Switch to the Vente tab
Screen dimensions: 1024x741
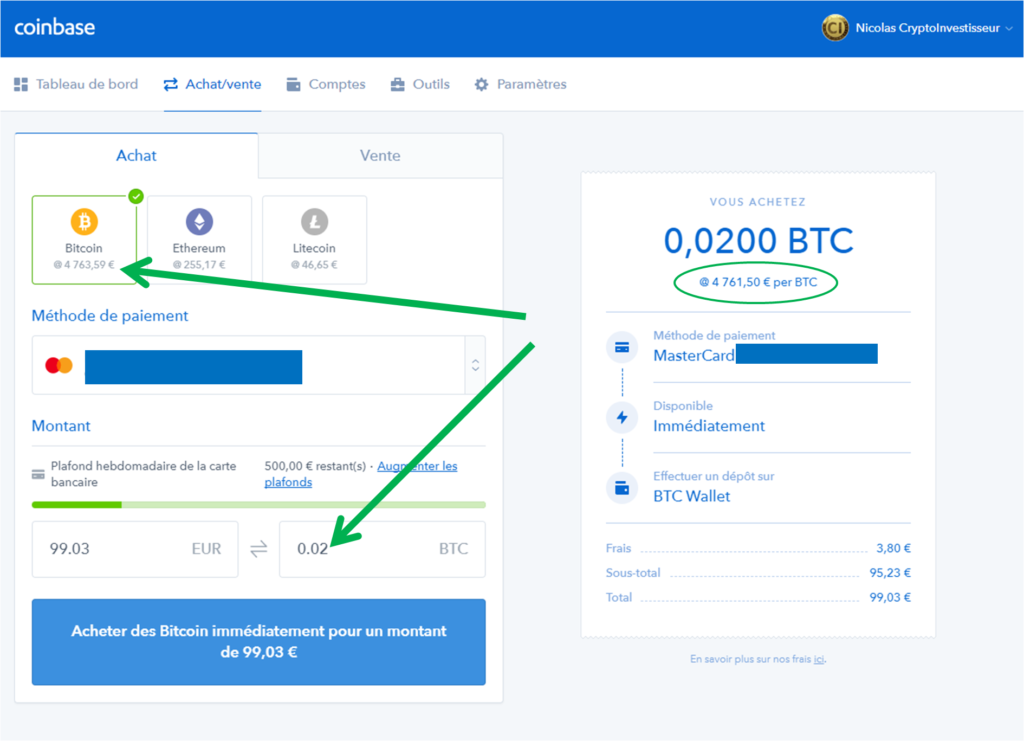(380, 155)
